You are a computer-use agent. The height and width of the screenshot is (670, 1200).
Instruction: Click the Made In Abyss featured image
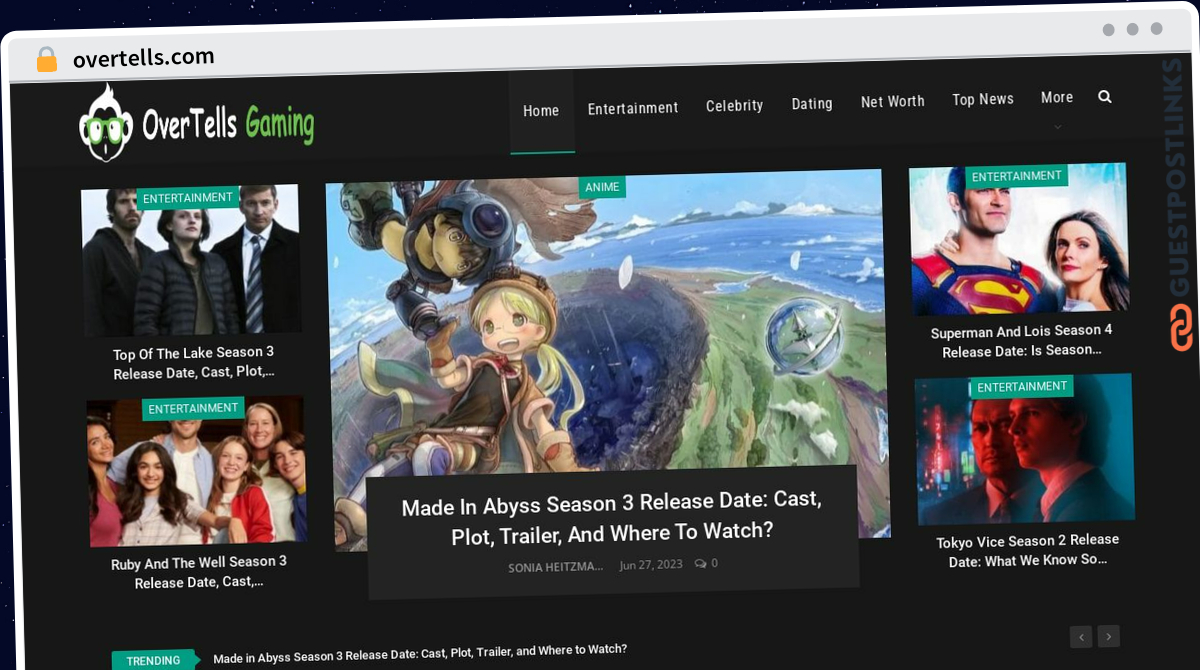[607, 330]
